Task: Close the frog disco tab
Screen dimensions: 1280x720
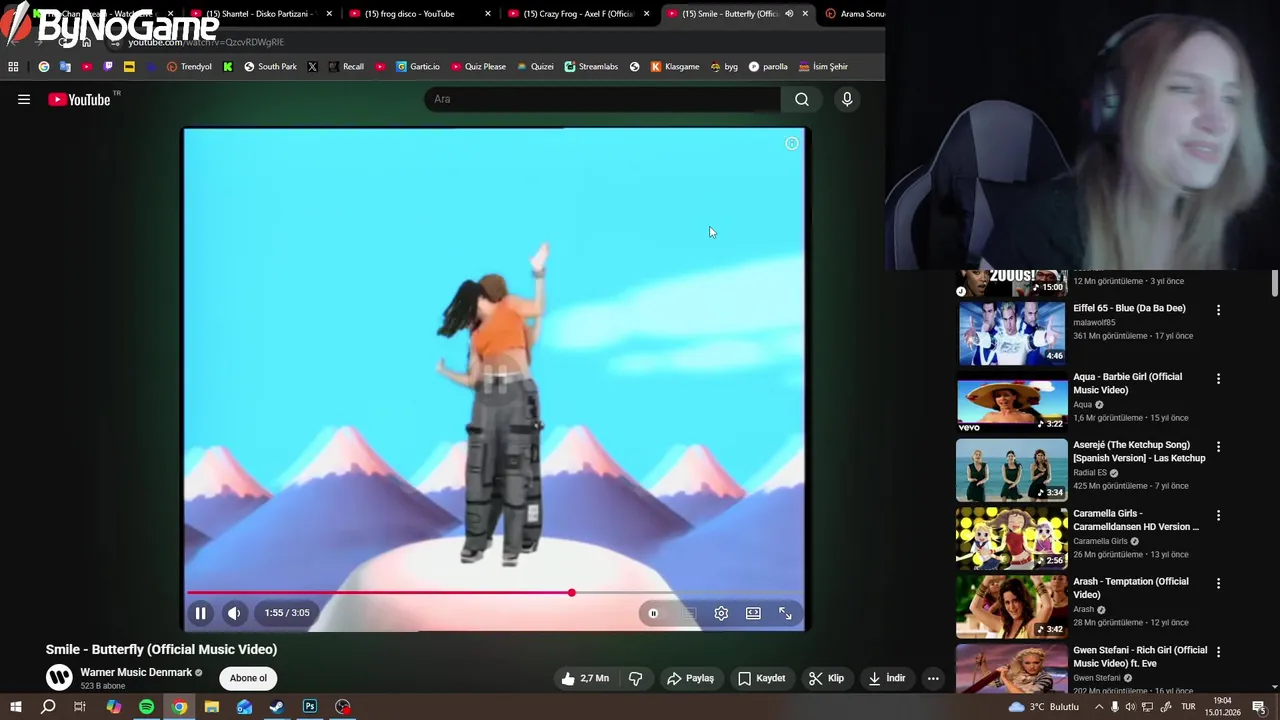Action: point(488,14)
